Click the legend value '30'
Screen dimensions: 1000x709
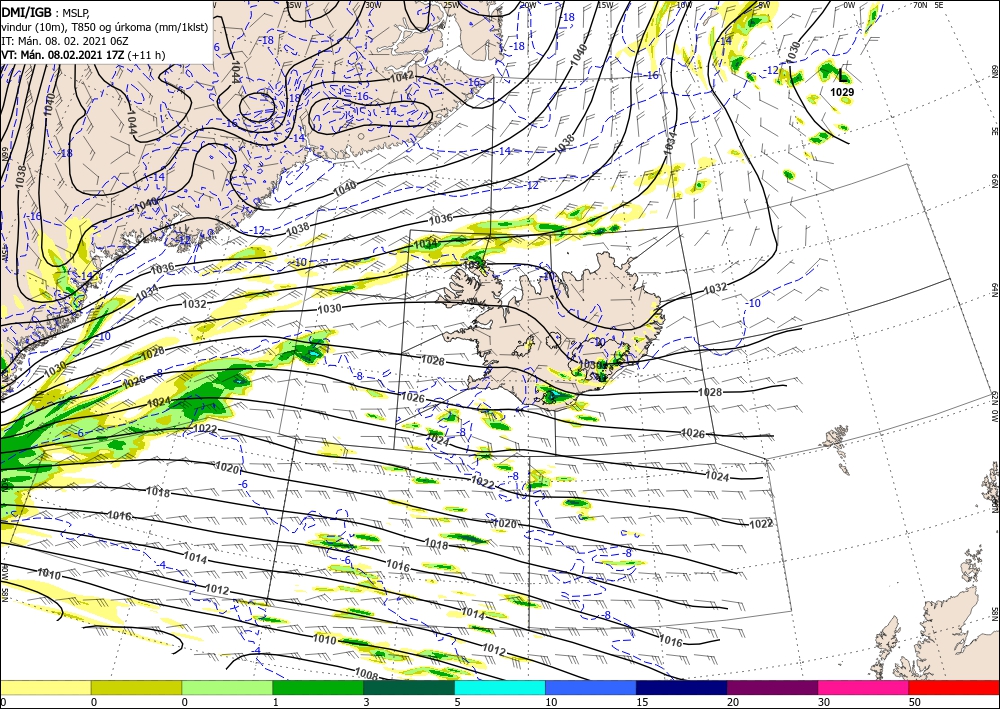tap(823, 702)
